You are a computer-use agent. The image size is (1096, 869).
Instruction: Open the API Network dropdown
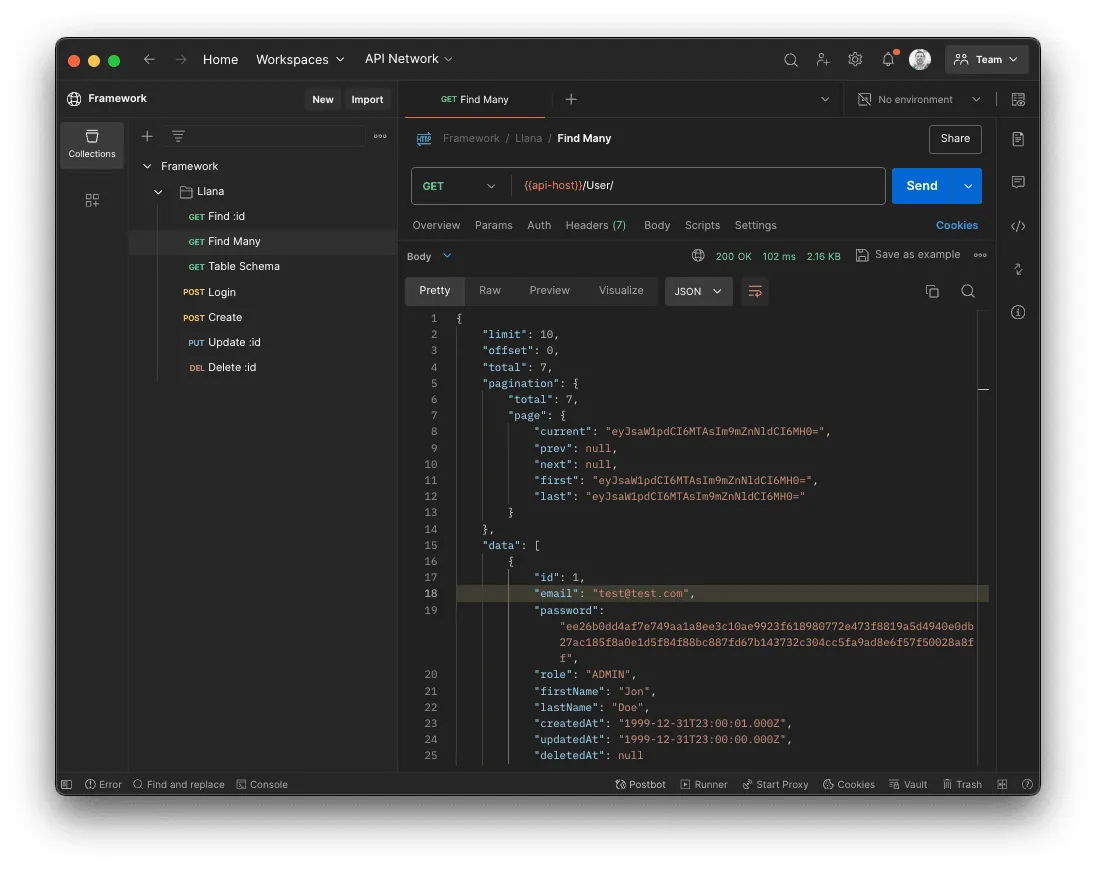[x=409, y=59]
